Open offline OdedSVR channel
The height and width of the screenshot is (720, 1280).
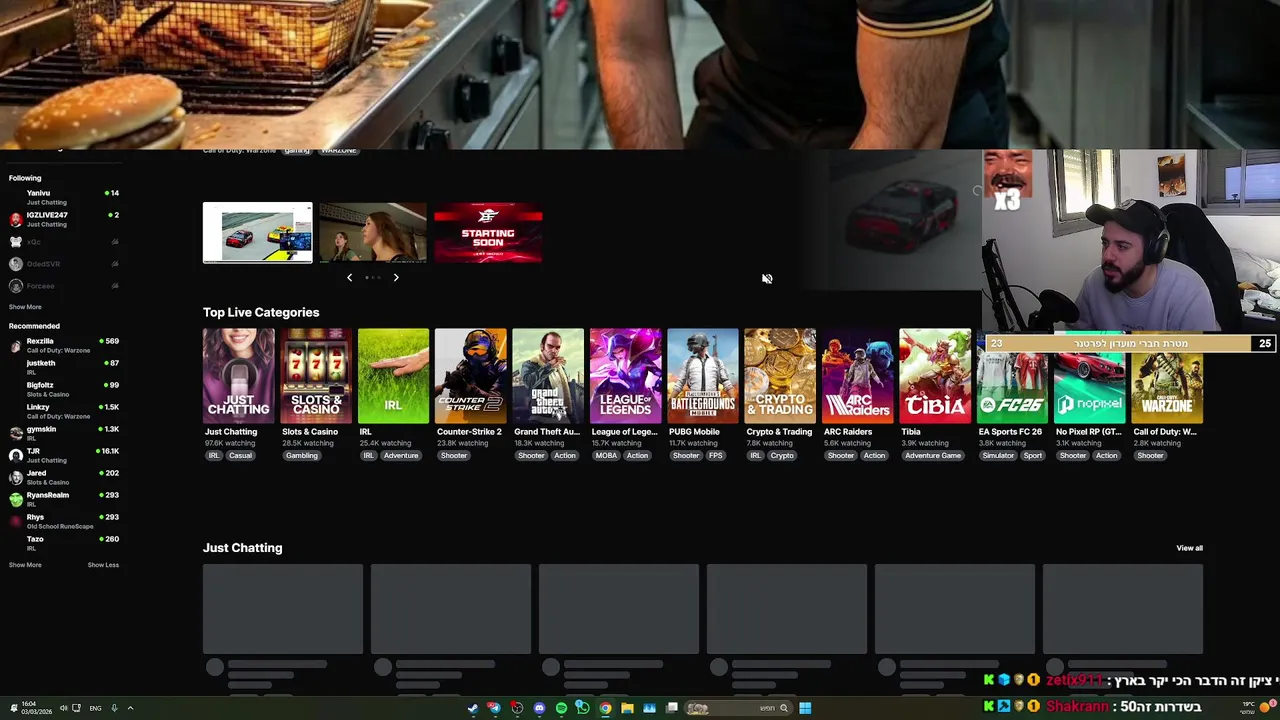[64, 264]
